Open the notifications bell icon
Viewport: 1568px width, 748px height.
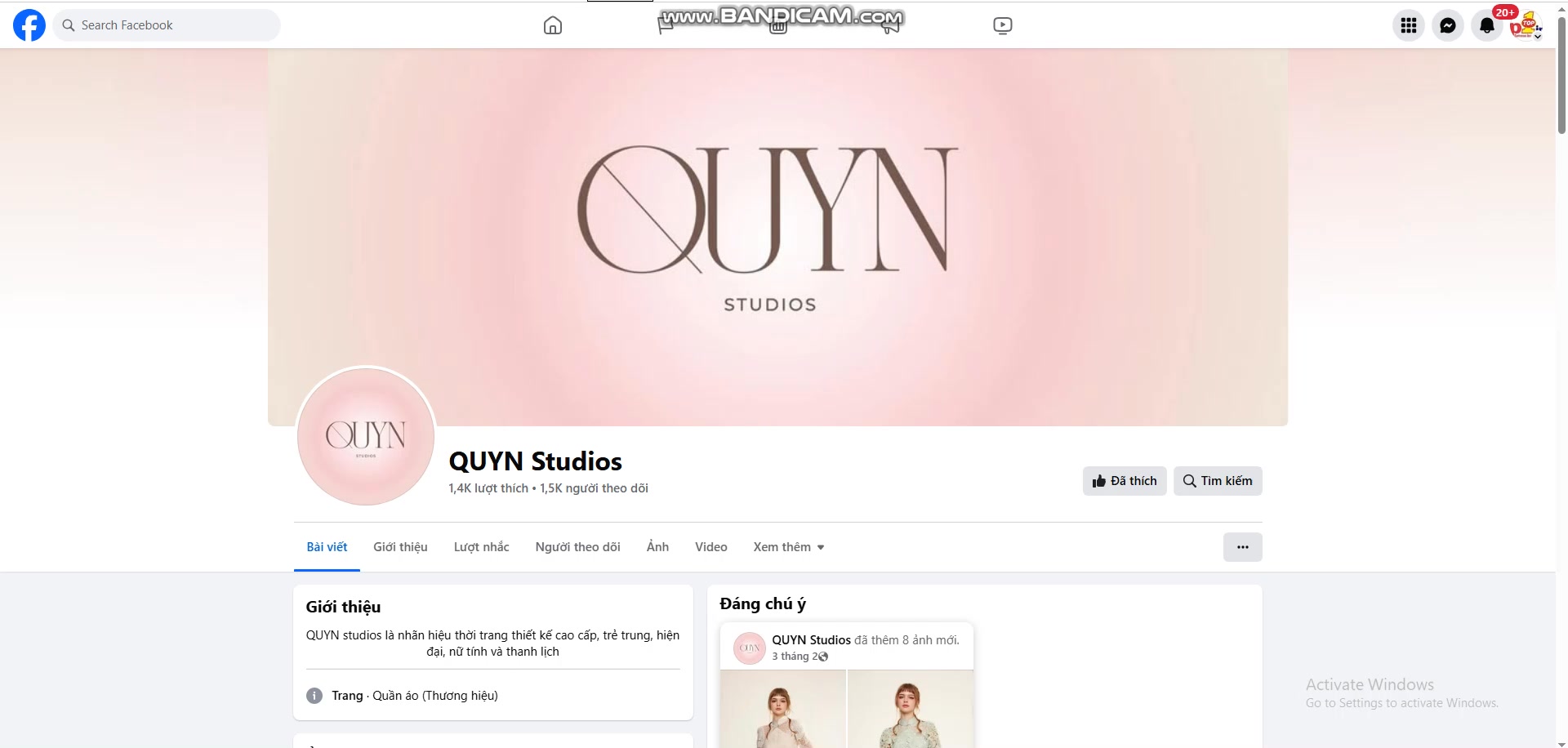1487,25
